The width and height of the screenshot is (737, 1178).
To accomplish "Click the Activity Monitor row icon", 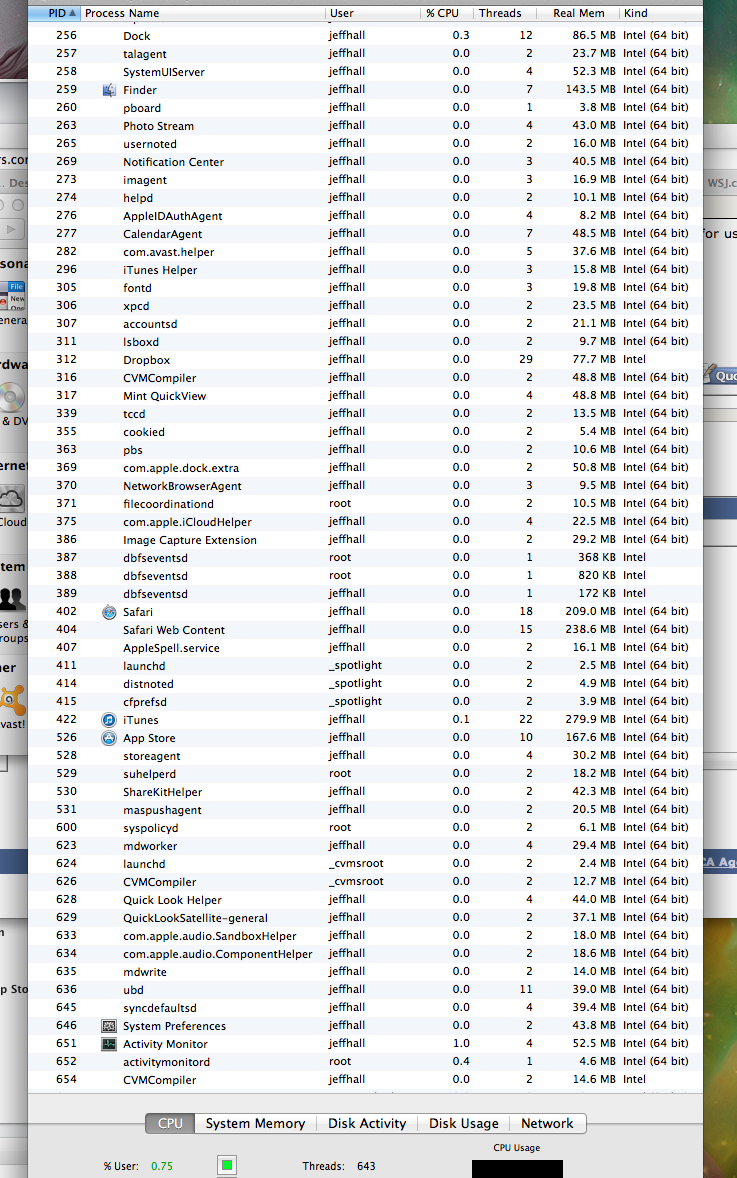I will 109,1044.
